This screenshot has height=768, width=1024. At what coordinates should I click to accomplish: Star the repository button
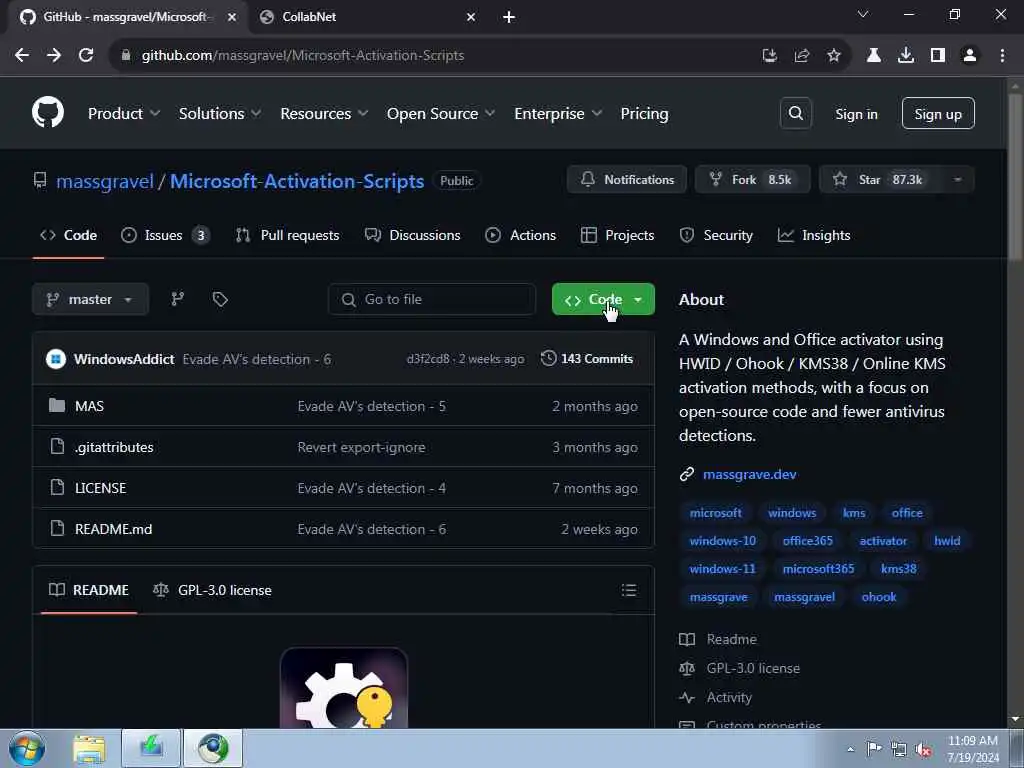click(x=880, y=180)
